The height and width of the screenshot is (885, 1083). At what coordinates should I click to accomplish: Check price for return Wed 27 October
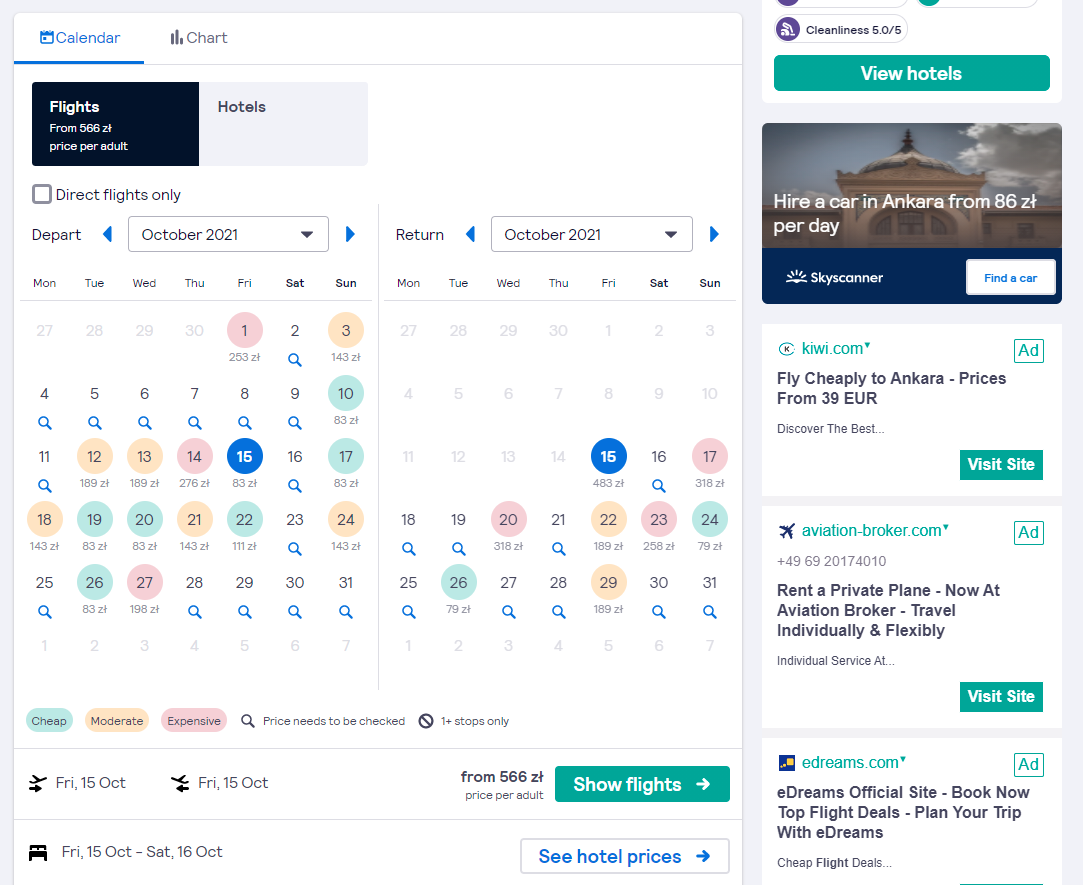508,611
